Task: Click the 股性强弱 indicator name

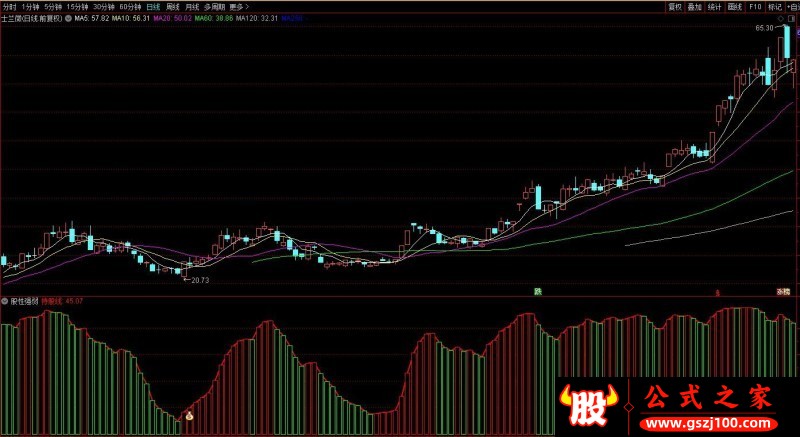Action: [24, 301]
